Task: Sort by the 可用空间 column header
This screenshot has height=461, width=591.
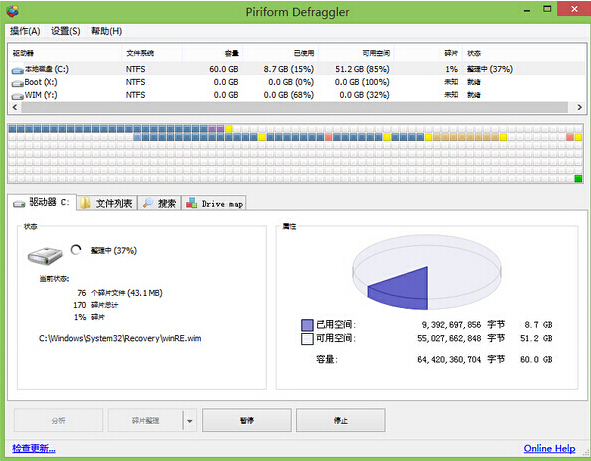Action: (356, 53)
